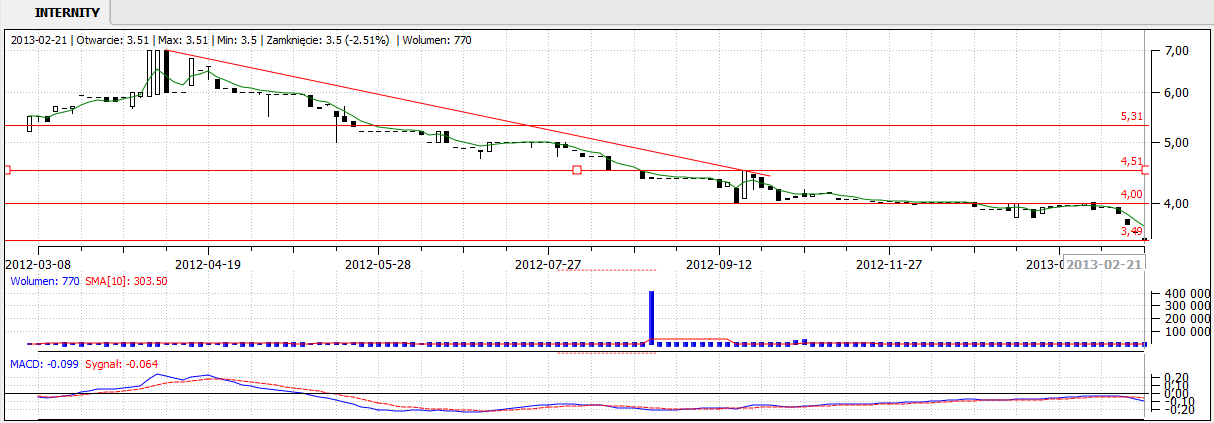Click the left handle of the 4,51 line
Image resolution: width=1214 pixels, height=423 pixels.
point(6,171)
